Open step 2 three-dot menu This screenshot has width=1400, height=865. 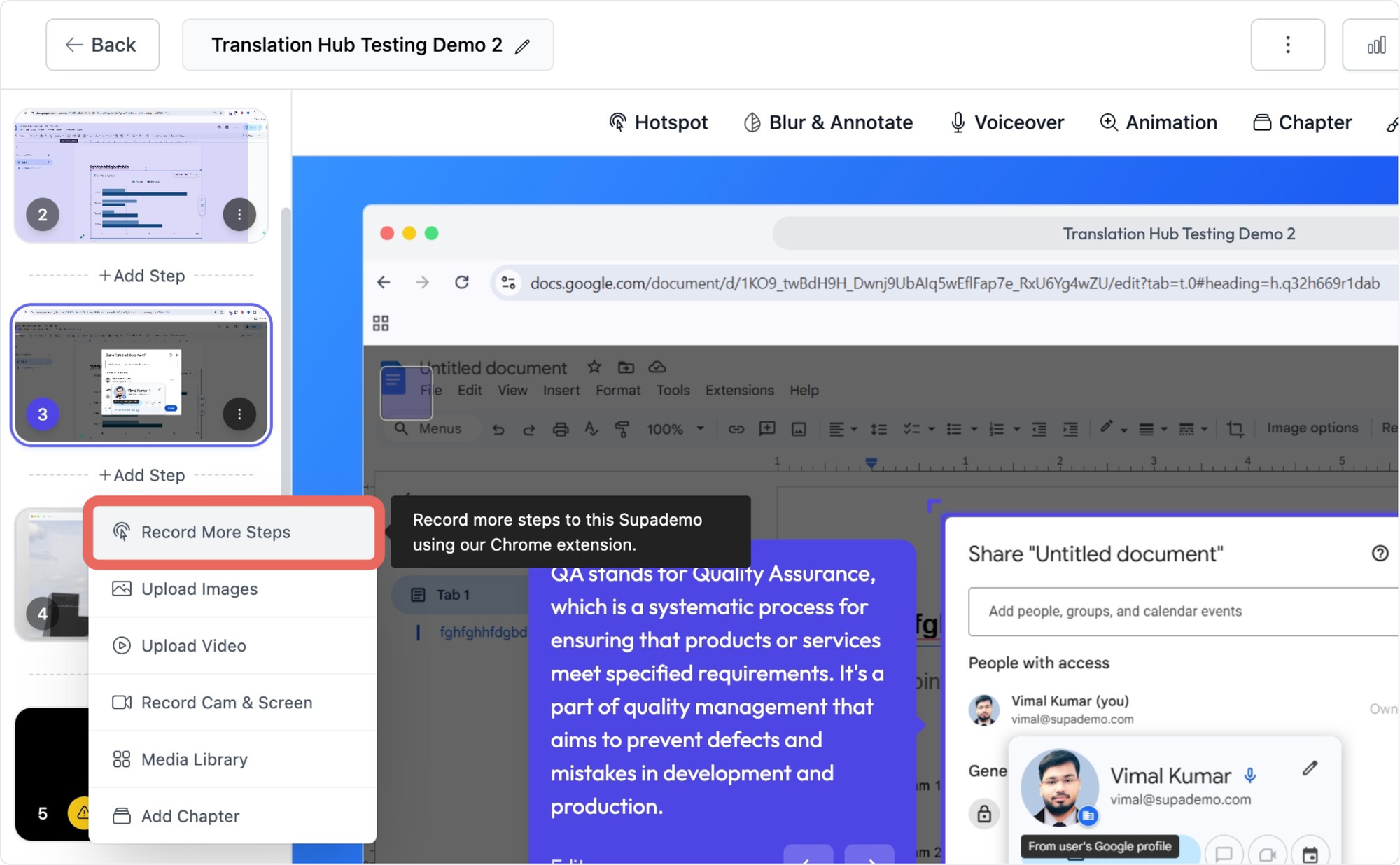(x=239, y=215)
